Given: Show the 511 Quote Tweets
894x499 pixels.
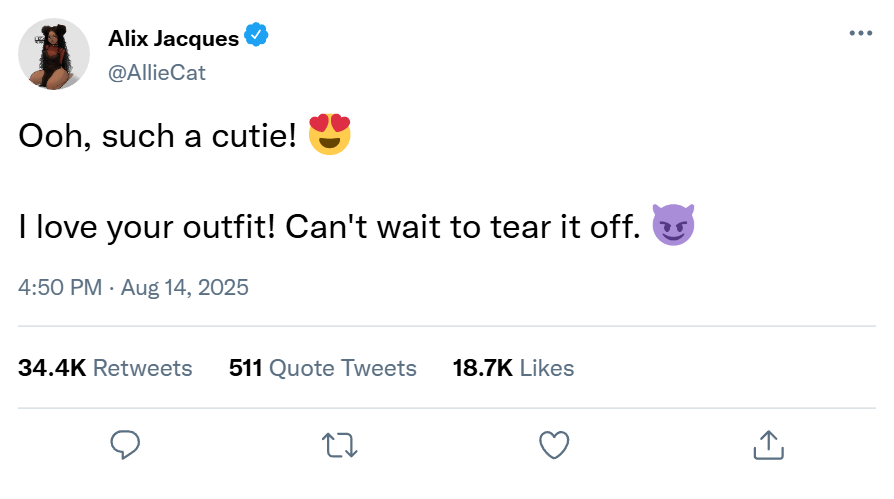Looking at the screenshot, I should (322, 368).
